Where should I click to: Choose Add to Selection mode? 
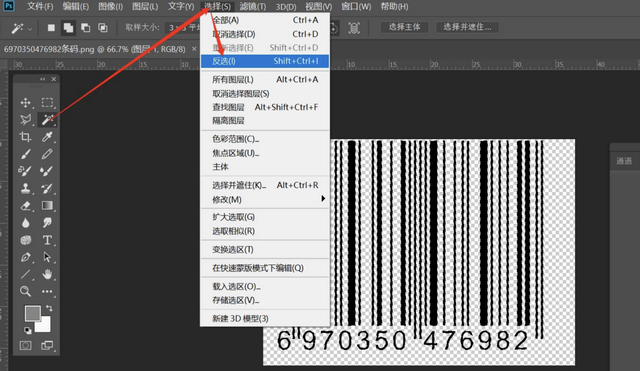click(x=68, y=28)
